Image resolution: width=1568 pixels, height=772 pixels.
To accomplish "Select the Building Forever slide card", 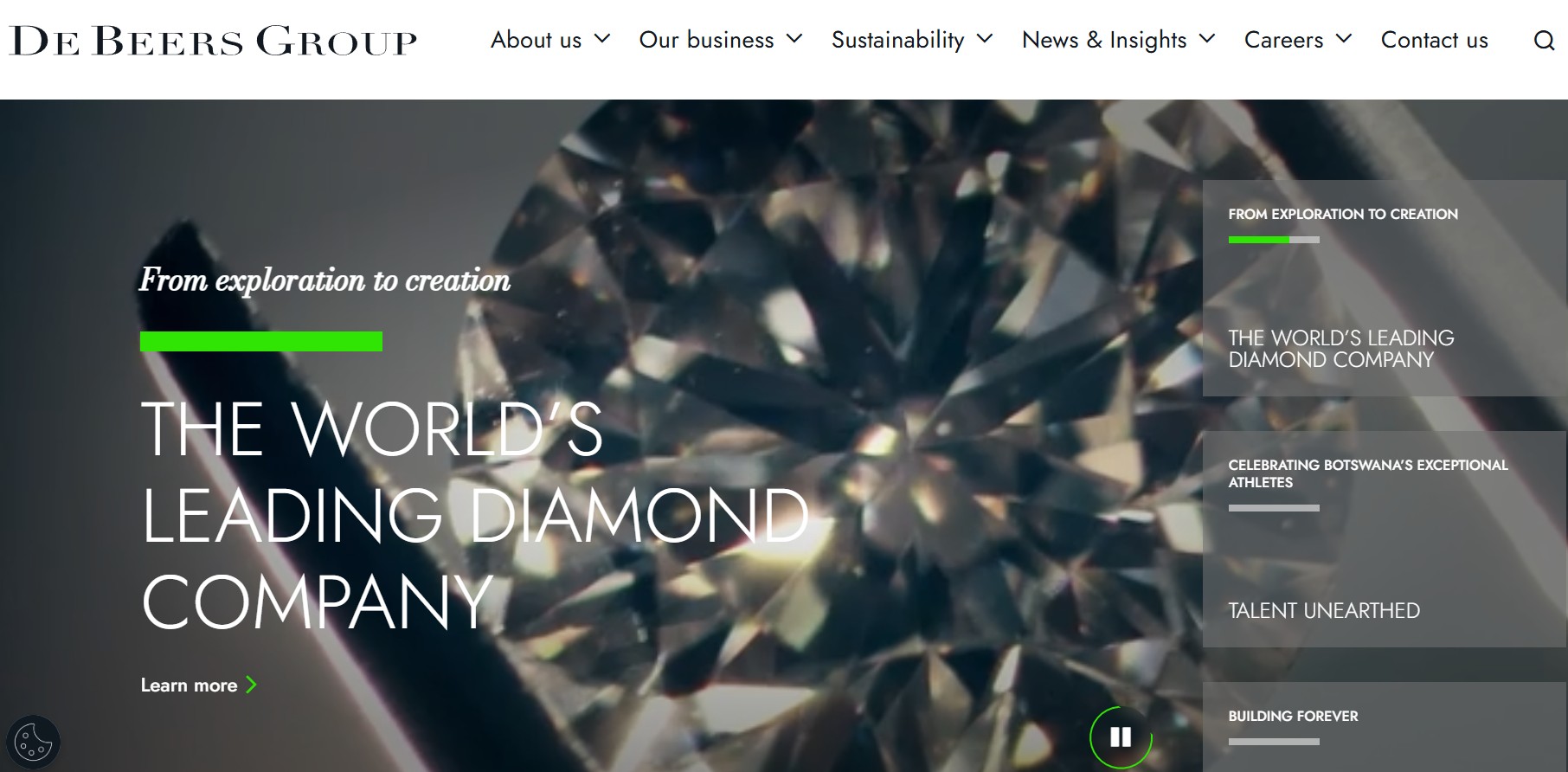I will tap(1385, 727).
